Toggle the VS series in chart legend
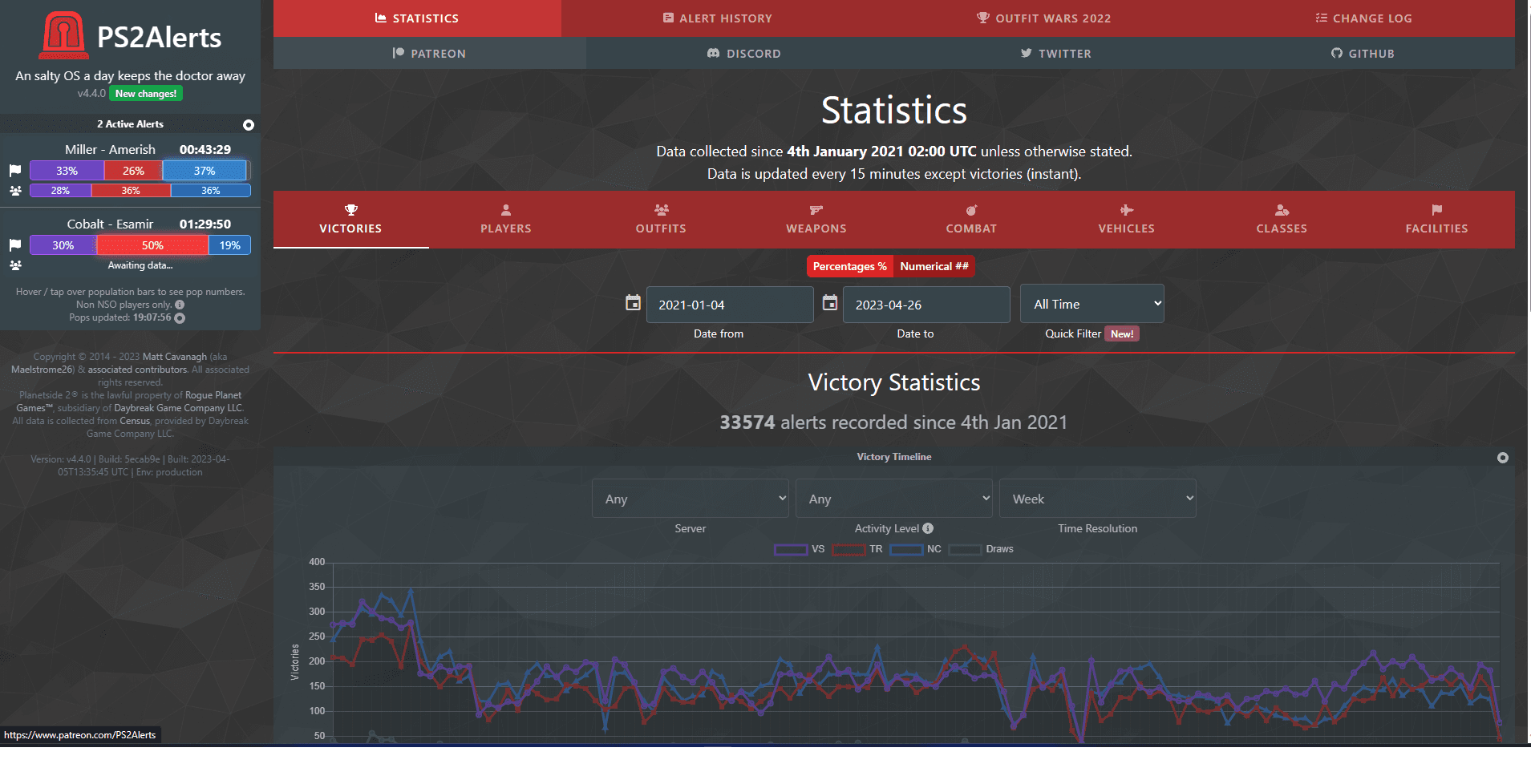The image size is (1531, 784). (x=800, y=549)
